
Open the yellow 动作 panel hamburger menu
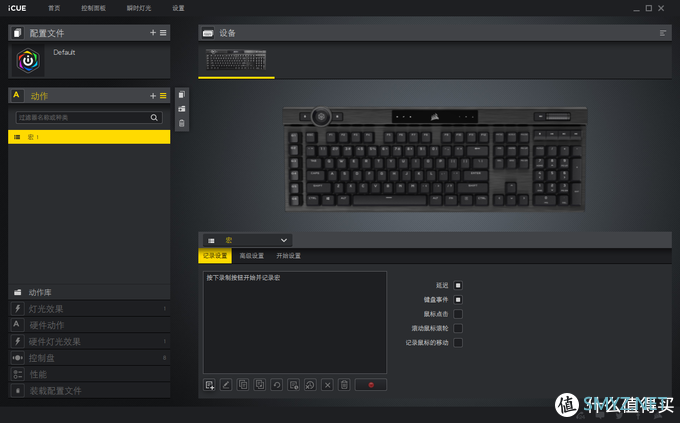[x=163, y=96]
